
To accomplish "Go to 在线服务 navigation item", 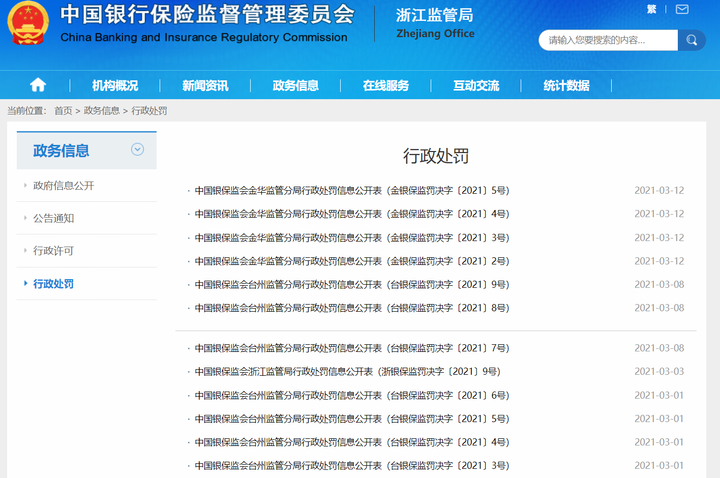I will tap(385, 86).
